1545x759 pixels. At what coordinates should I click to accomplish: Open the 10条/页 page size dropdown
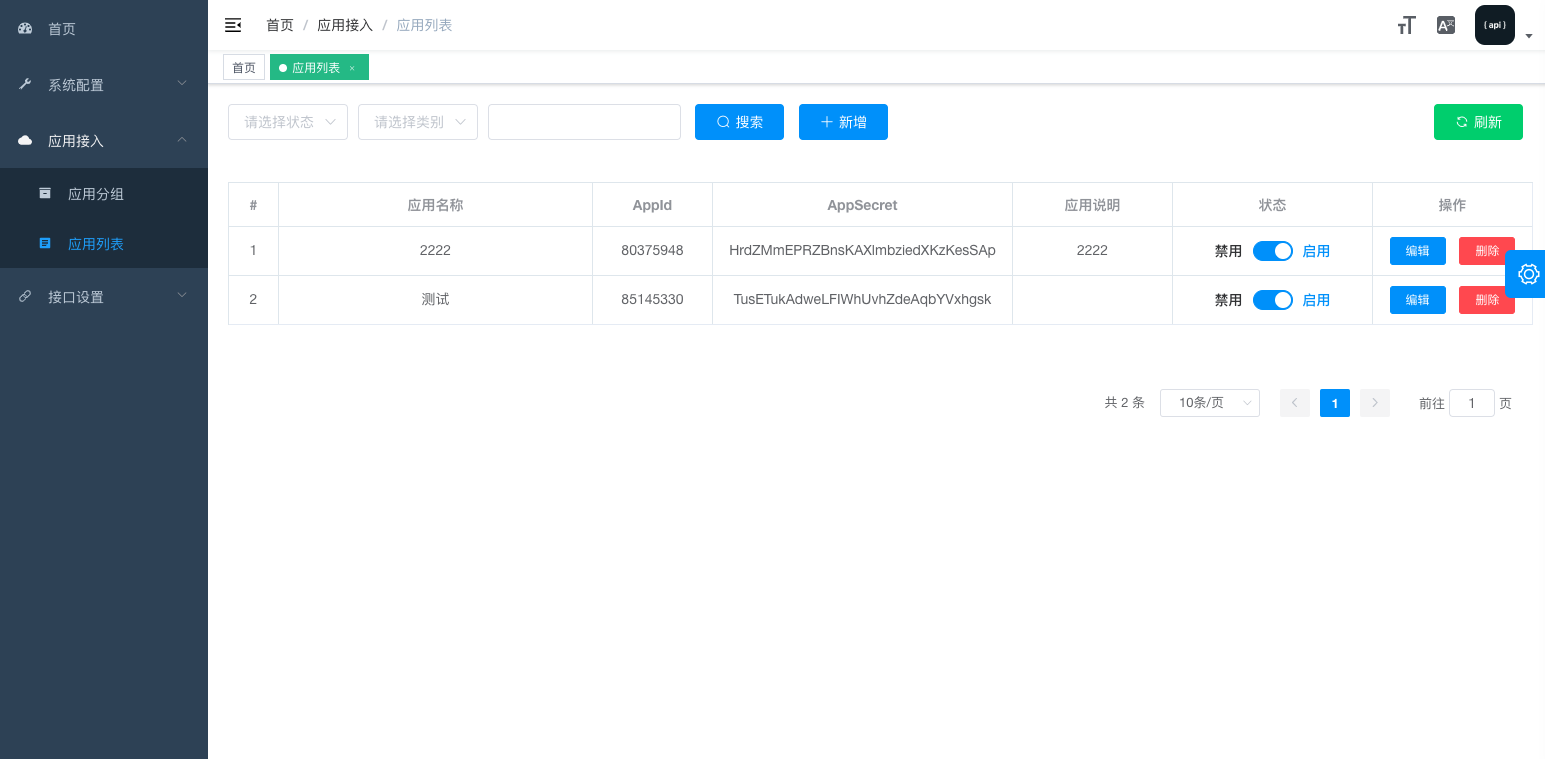[x=1210, y=403]
